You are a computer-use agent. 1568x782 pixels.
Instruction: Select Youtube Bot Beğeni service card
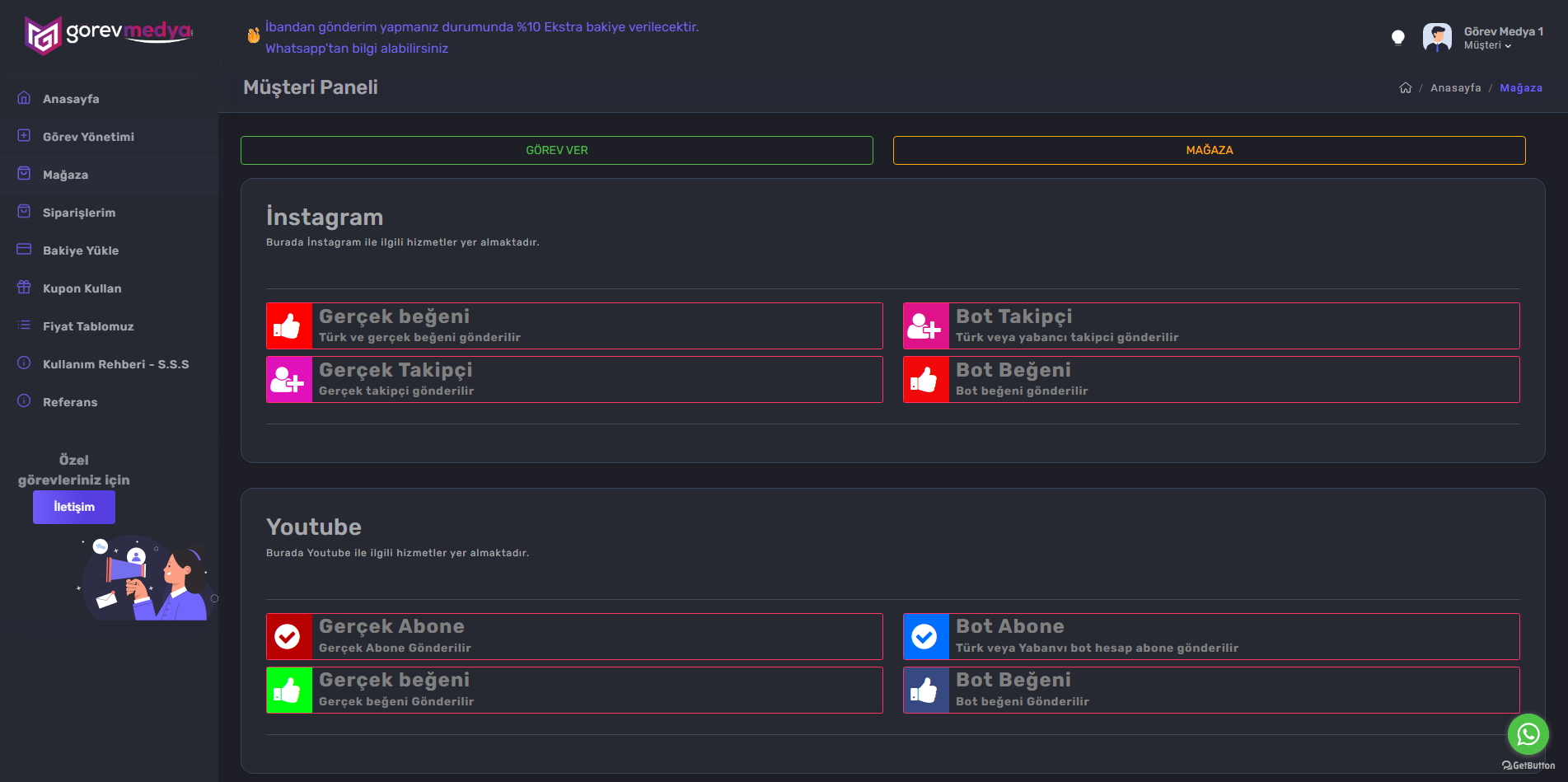click(x=1211, y=691)
